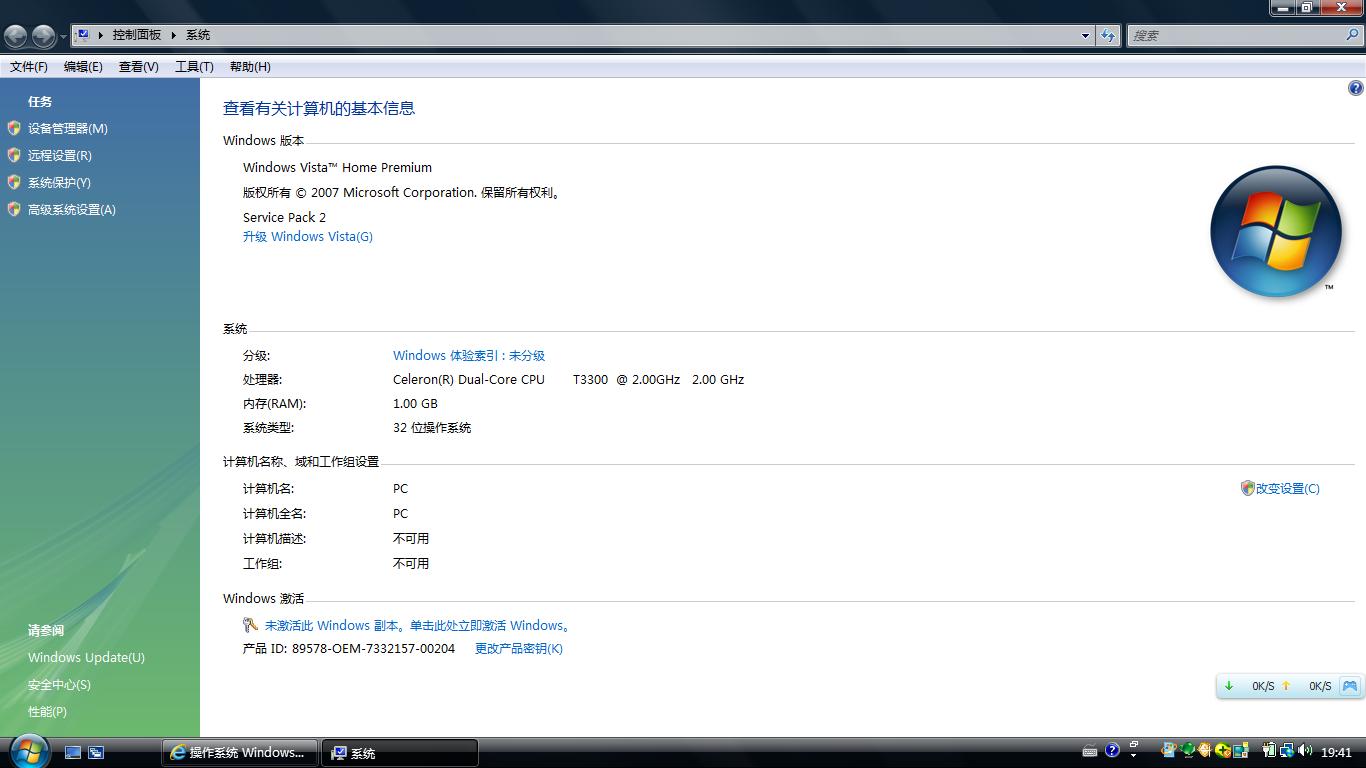
Task: Click the magnifier icon in the search box
Action: [1354, 35]
